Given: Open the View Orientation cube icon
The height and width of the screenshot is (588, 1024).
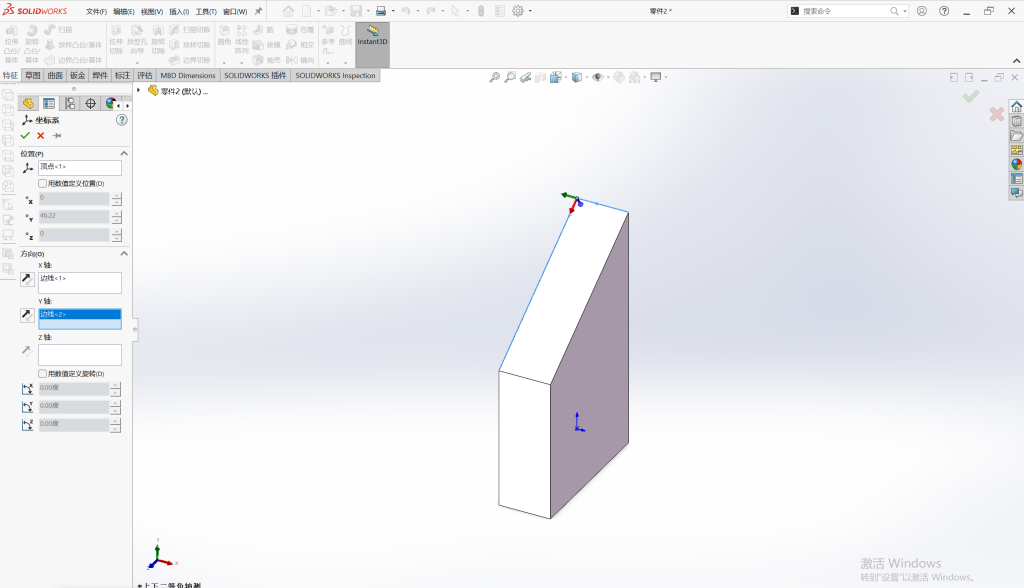Looking at the screenshot, I should pyautogui.click(x=555, y=77).
